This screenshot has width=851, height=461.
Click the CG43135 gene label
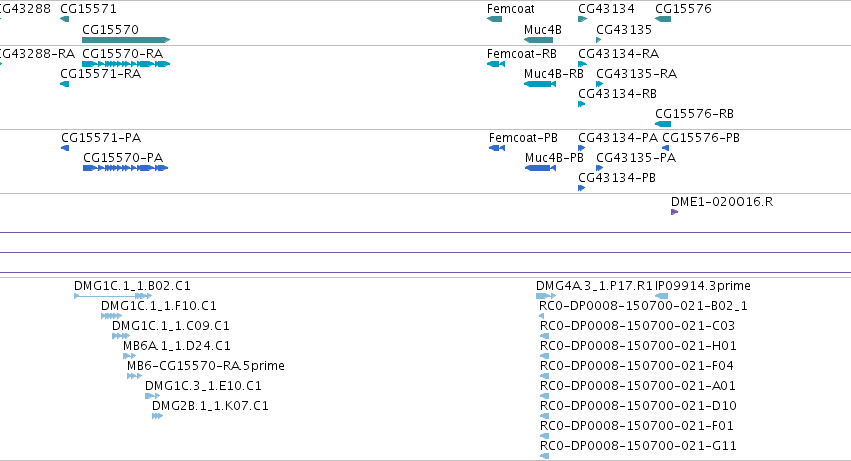tap(624, 29)
